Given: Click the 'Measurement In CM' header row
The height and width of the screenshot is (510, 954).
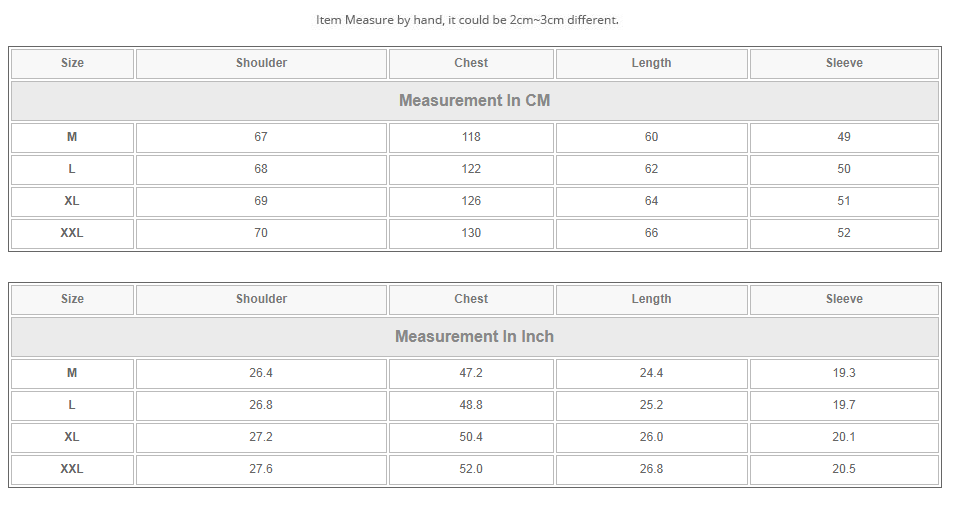Looking at the screenshot, I should [474, 101].
